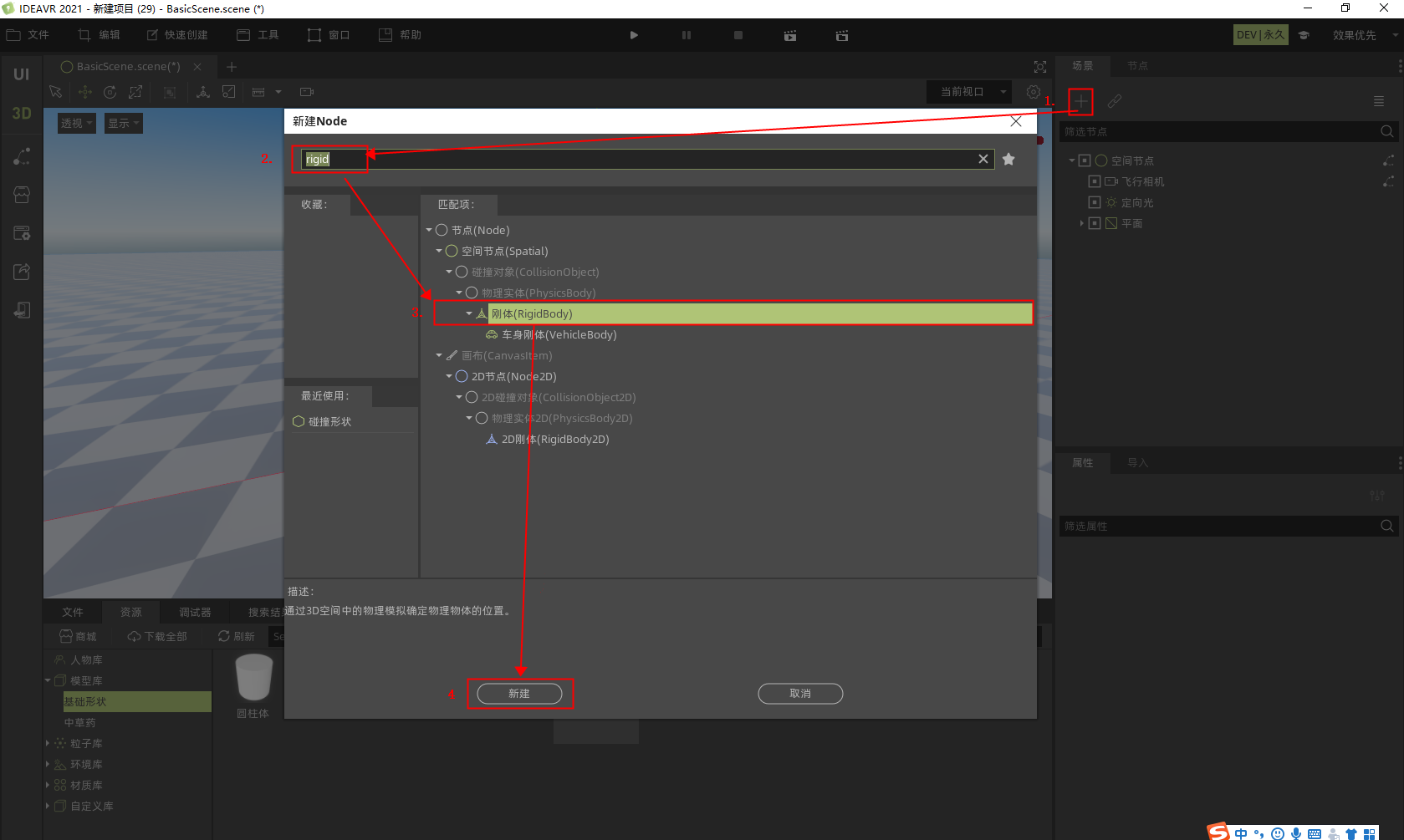Click the camera preview icon in toolbar
The width and height of the screenshot is (1404, 840).
point(307,92)
